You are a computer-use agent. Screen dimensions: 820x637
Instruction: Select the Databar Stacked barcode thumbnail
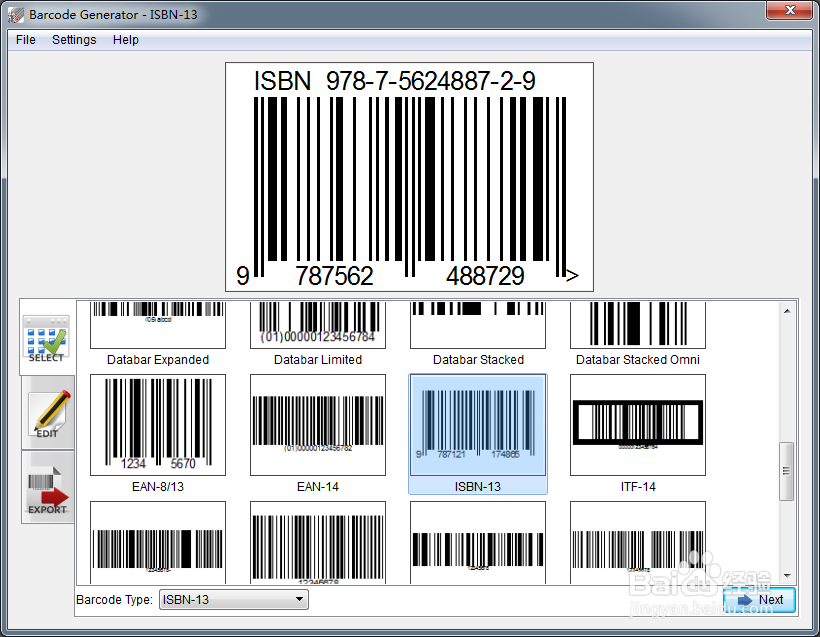click(478, 325)
